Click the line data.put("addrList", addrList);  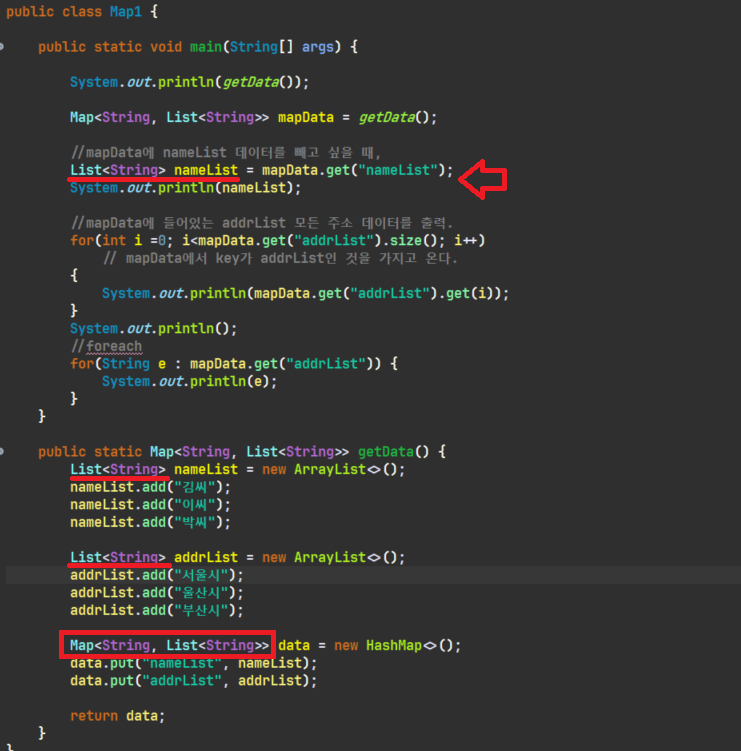coord(194,681)
